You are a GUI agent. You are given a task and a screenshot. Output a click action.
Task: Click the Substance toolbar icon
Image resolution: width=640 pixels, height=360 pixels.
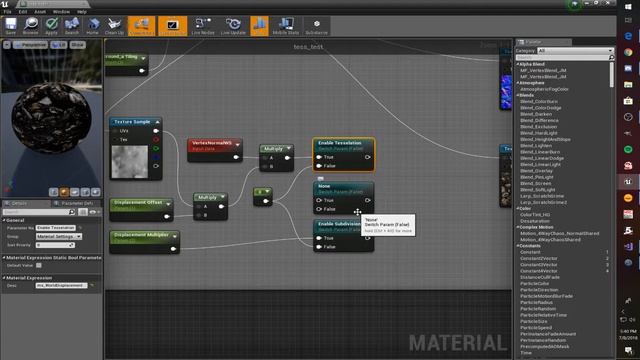[316, 26]
